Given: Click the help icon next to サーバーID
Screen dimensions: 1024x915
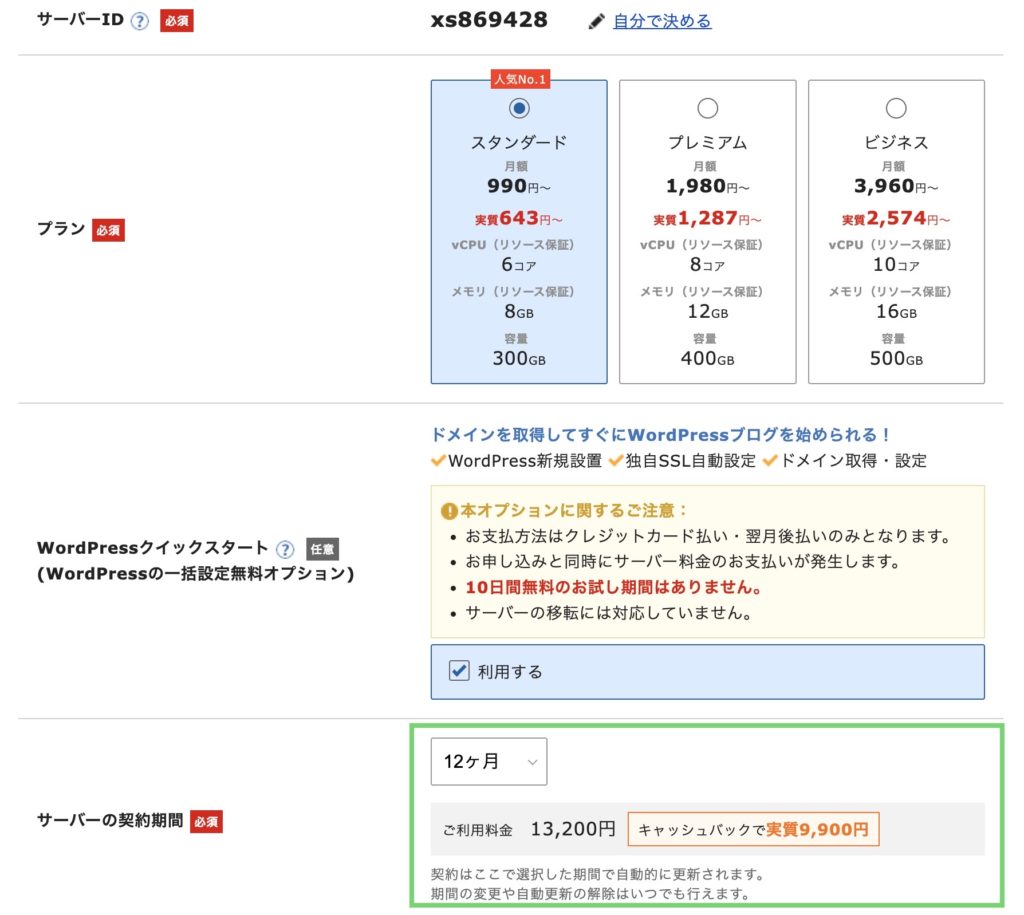Looking at the screenshot, I should coord(139,21).
